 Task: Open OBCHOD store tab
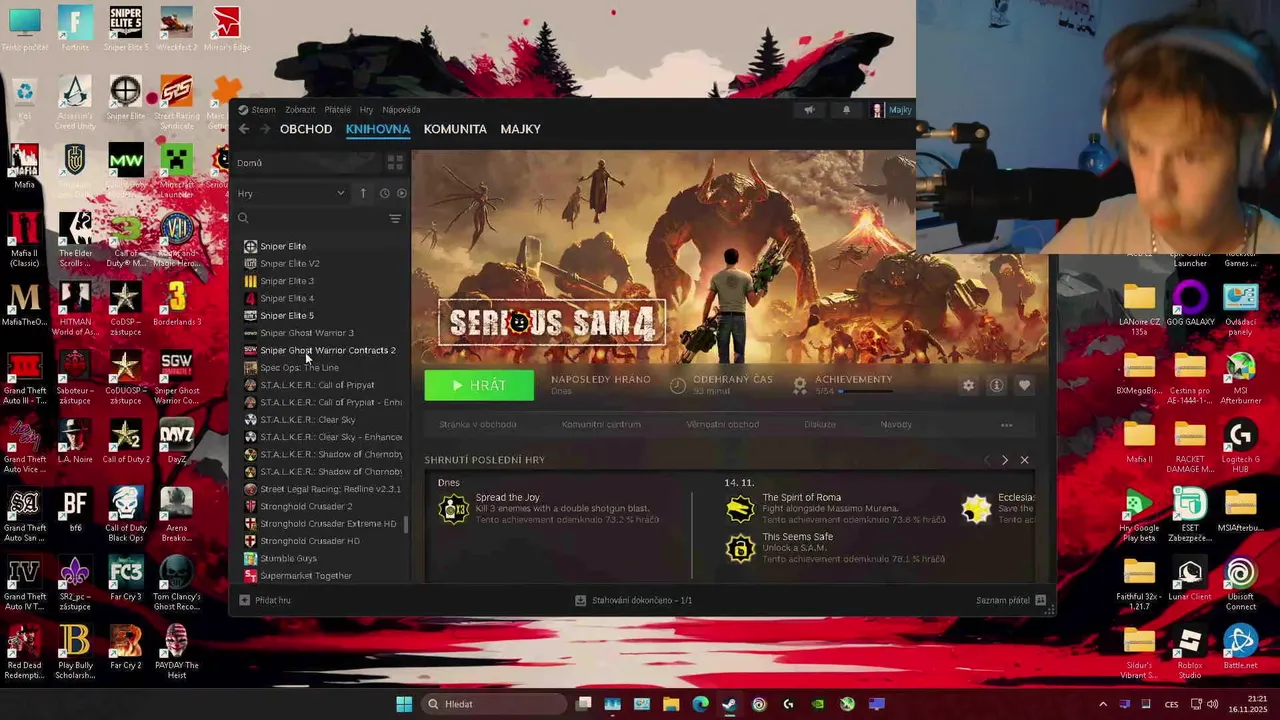click(x=306, y=129)
